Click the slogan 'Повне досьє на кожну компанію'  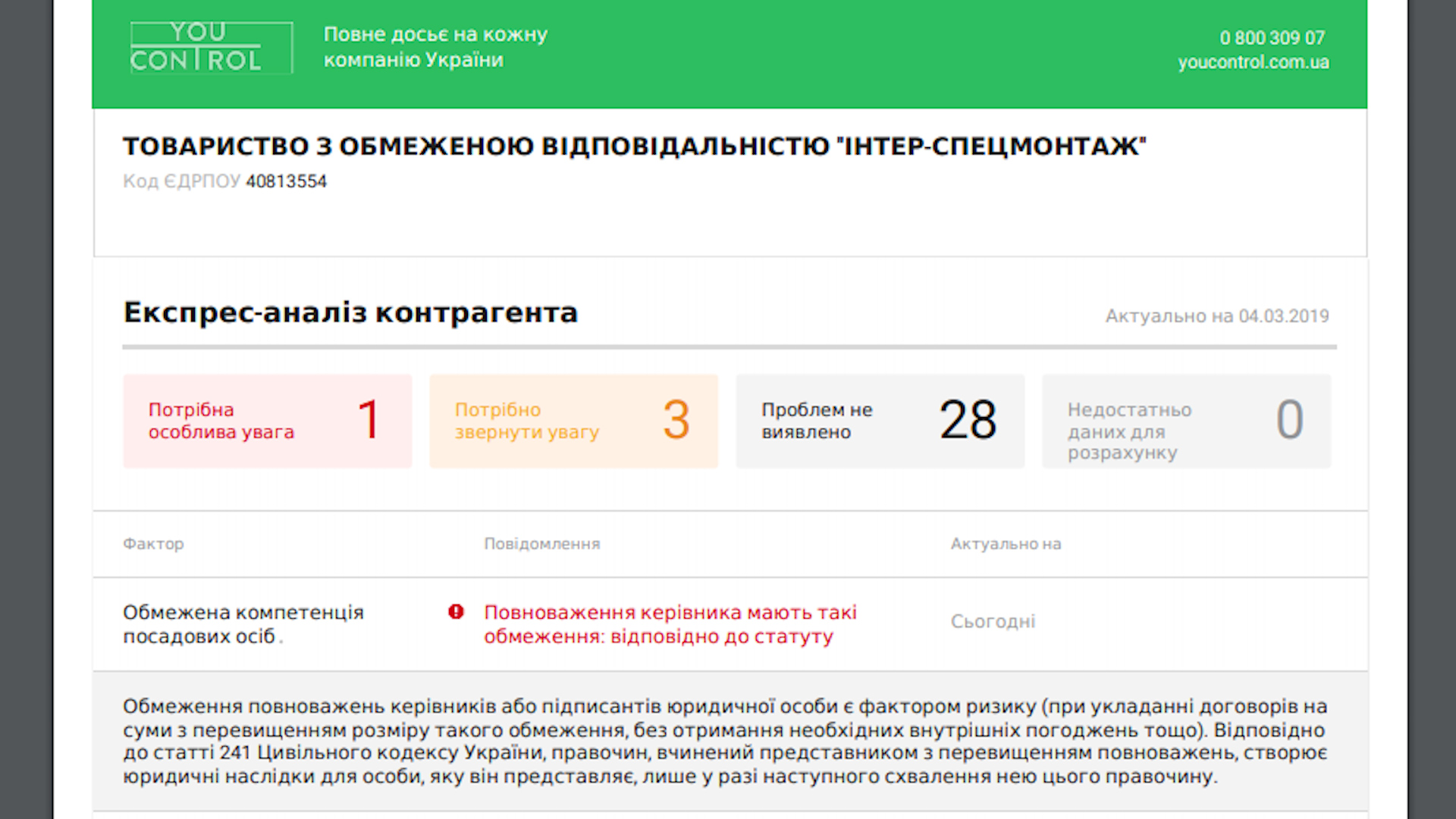click(435, 47)
